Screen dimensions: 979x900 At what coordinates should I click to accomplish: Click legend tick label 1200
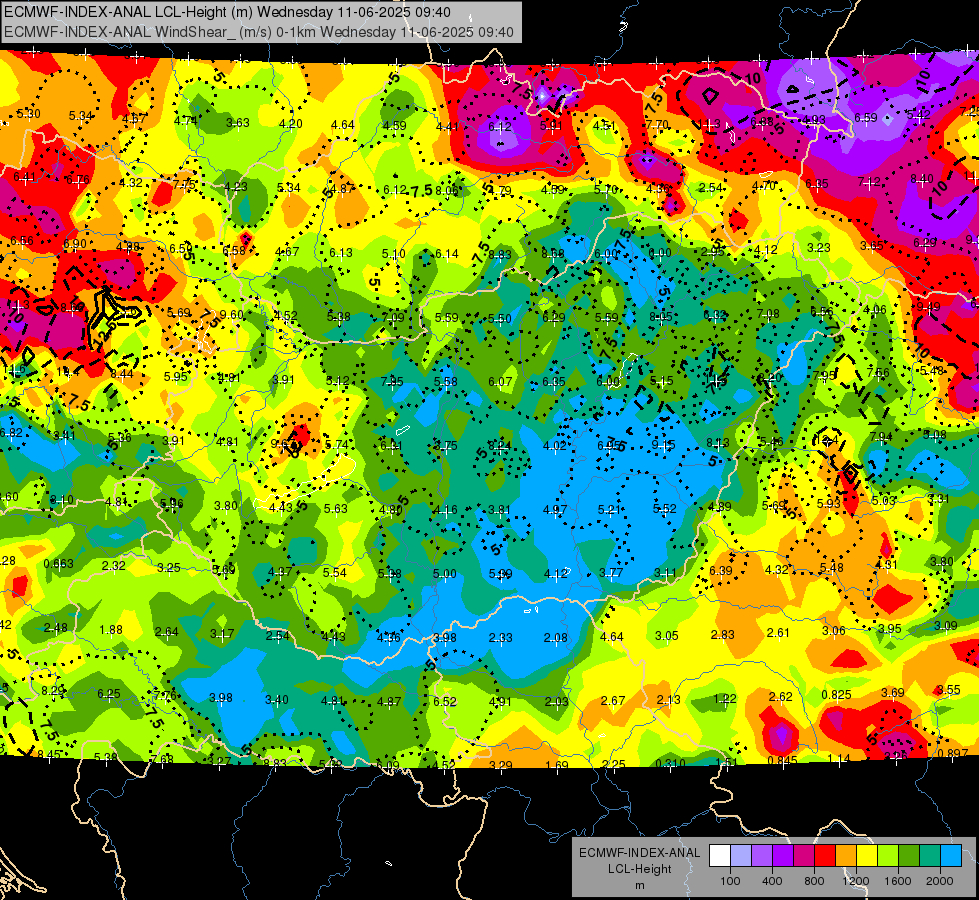[855, 881]
